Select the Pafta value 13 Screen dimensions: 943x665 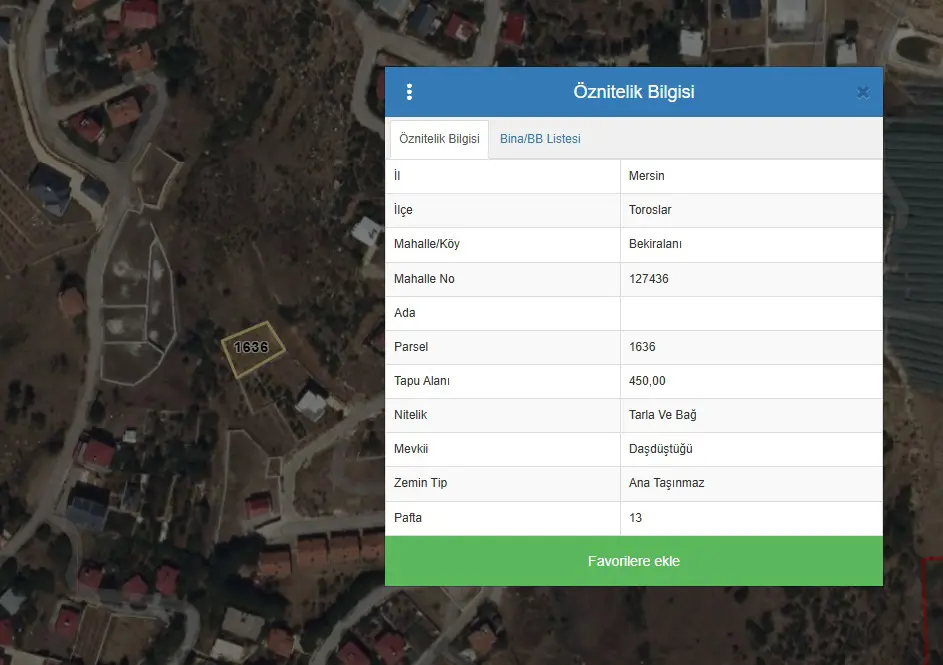[636, 518]
